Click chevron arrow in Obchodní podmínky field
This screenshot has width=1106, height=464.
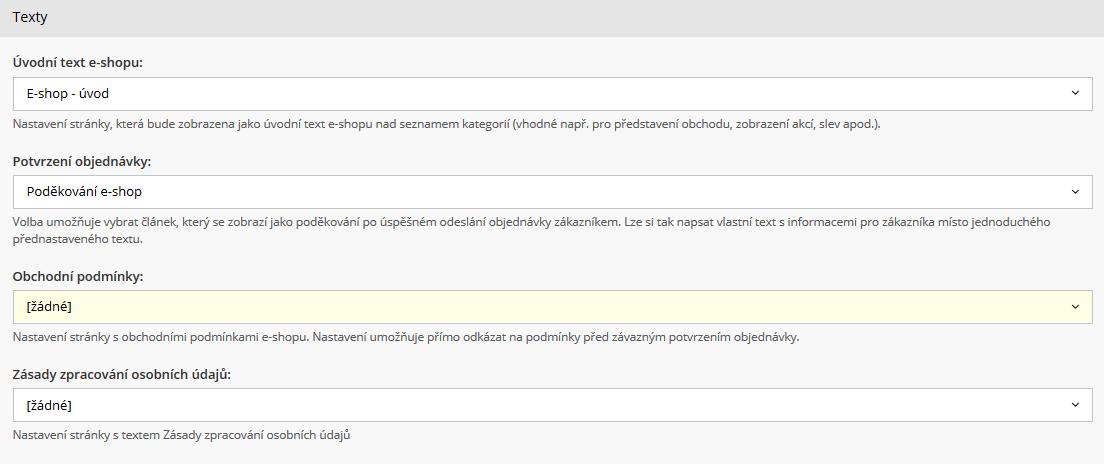tap(1075, 306)
